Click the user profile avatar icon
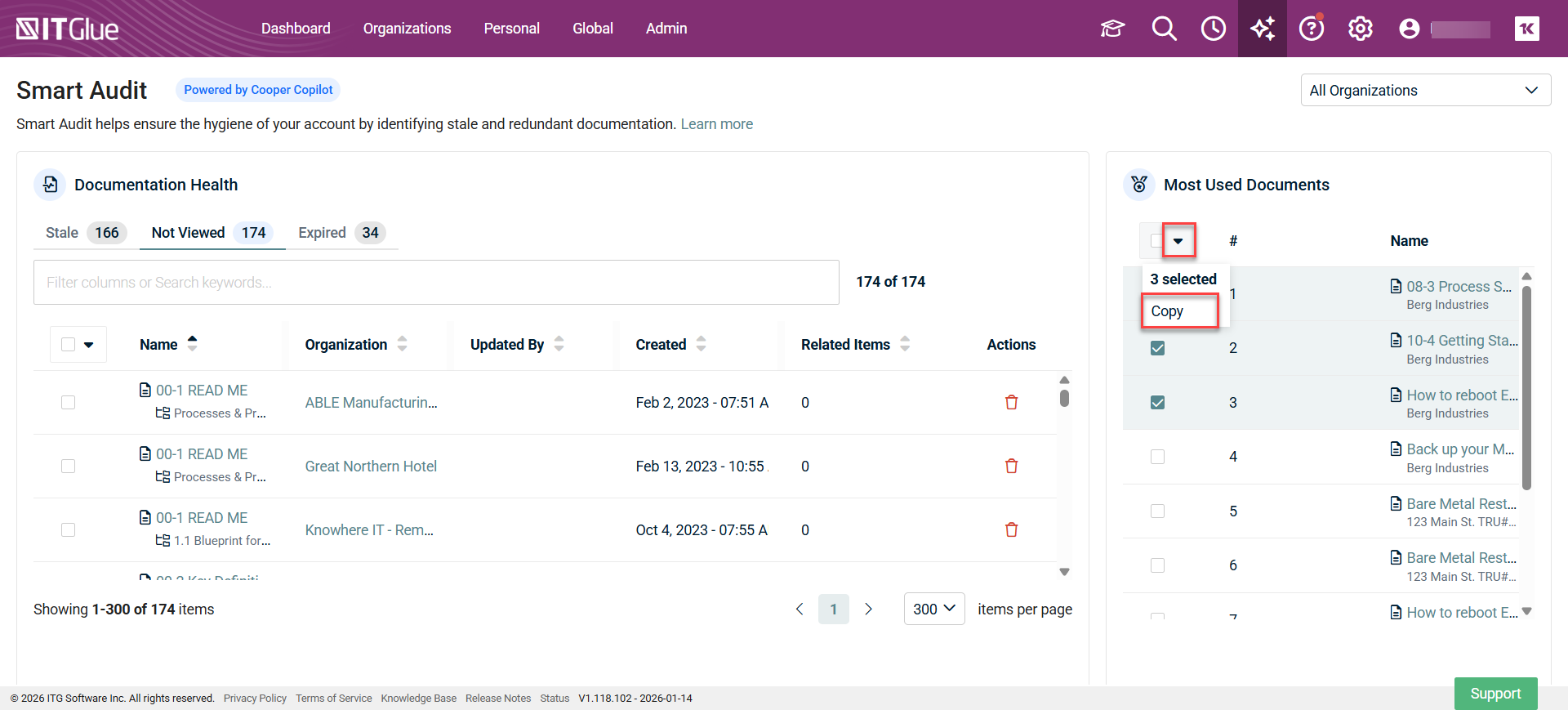Screen dimensions: 1568x710 [x=1409, y=29]
